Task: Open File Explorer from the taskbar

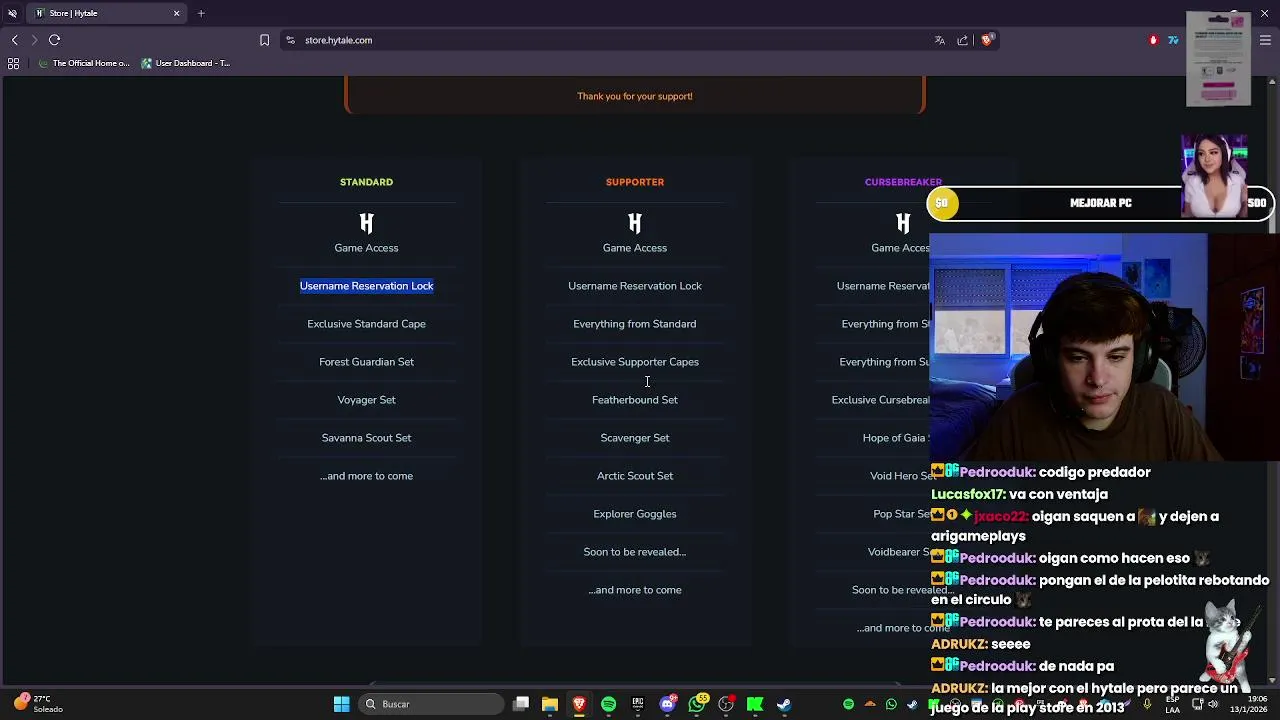Action: 550,704
